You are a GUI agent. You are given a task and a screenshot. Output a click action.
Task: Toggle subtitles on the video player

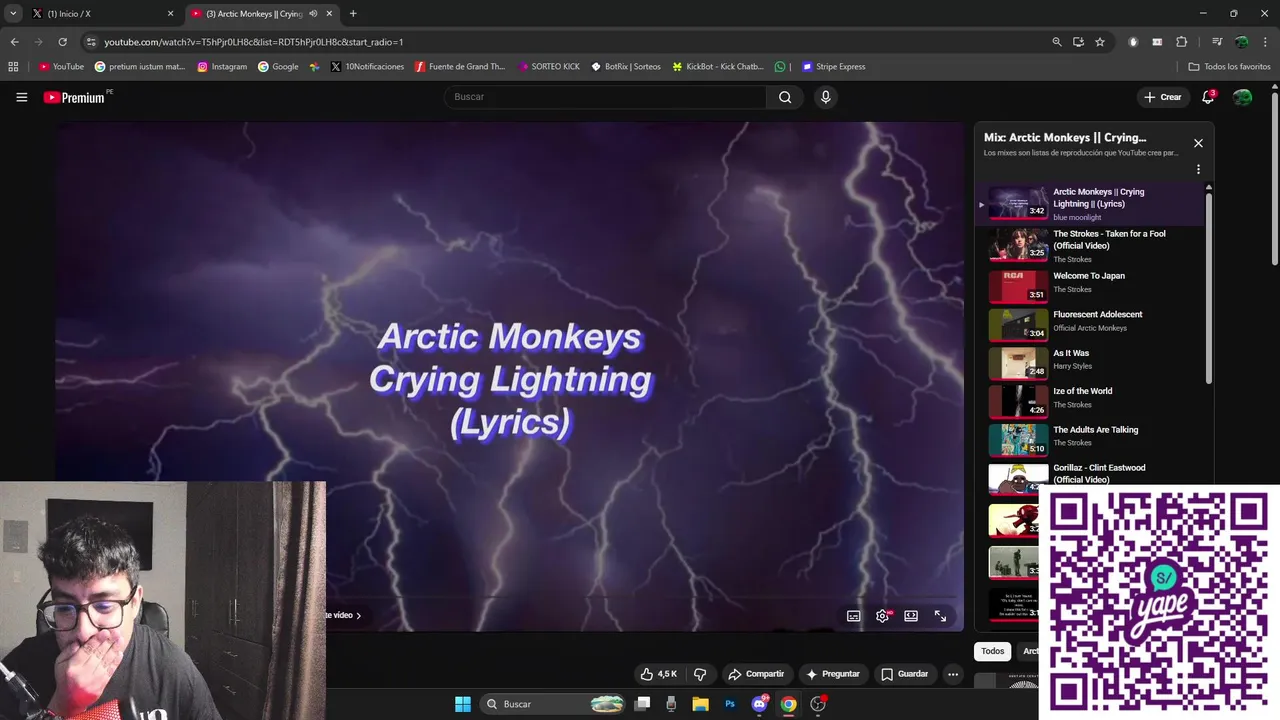[853, 616]
